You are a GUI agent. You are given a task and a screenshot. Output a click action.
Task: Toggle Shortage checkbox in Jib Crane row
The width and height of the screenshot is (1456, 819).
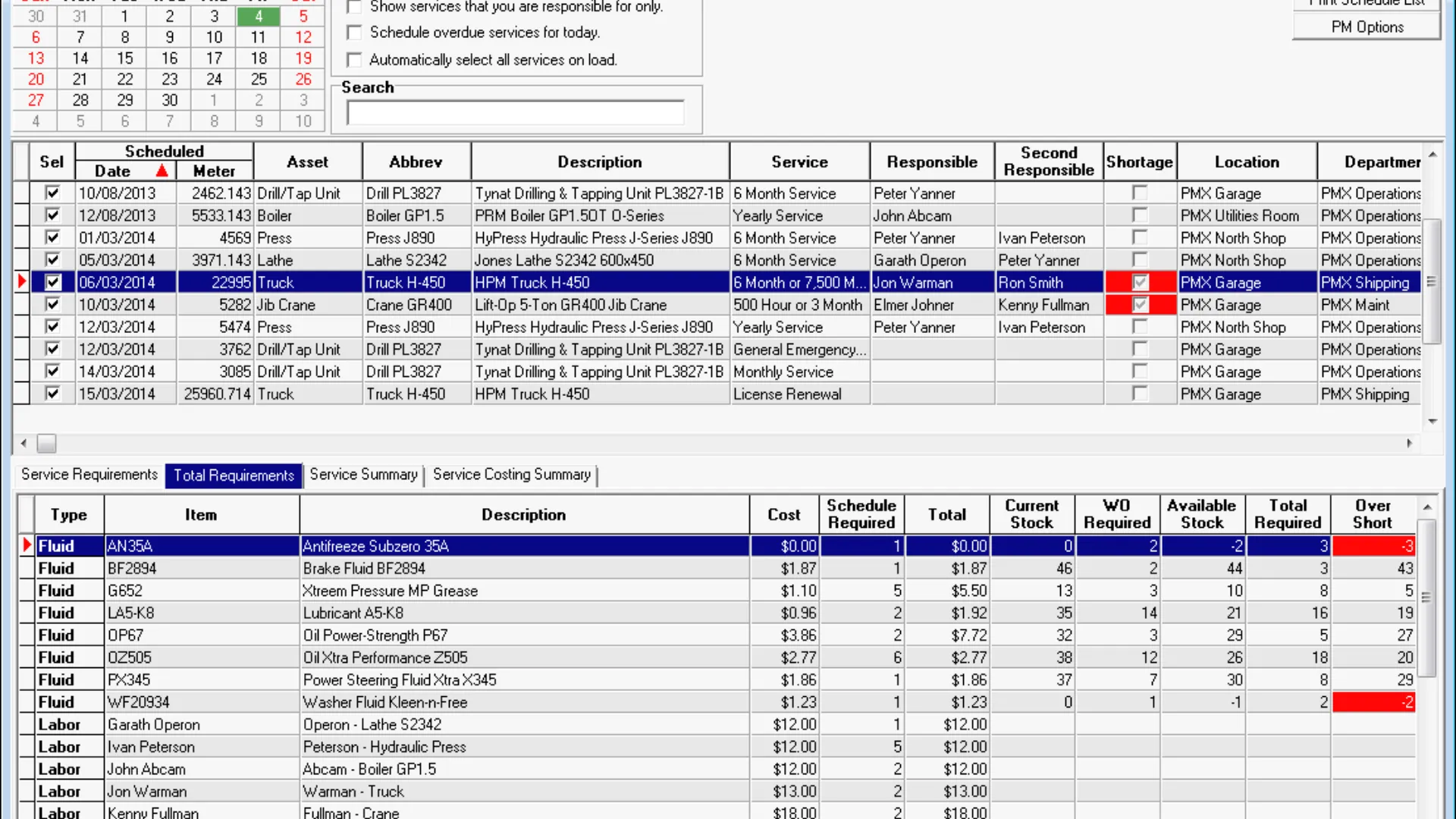click(1140, 305)
